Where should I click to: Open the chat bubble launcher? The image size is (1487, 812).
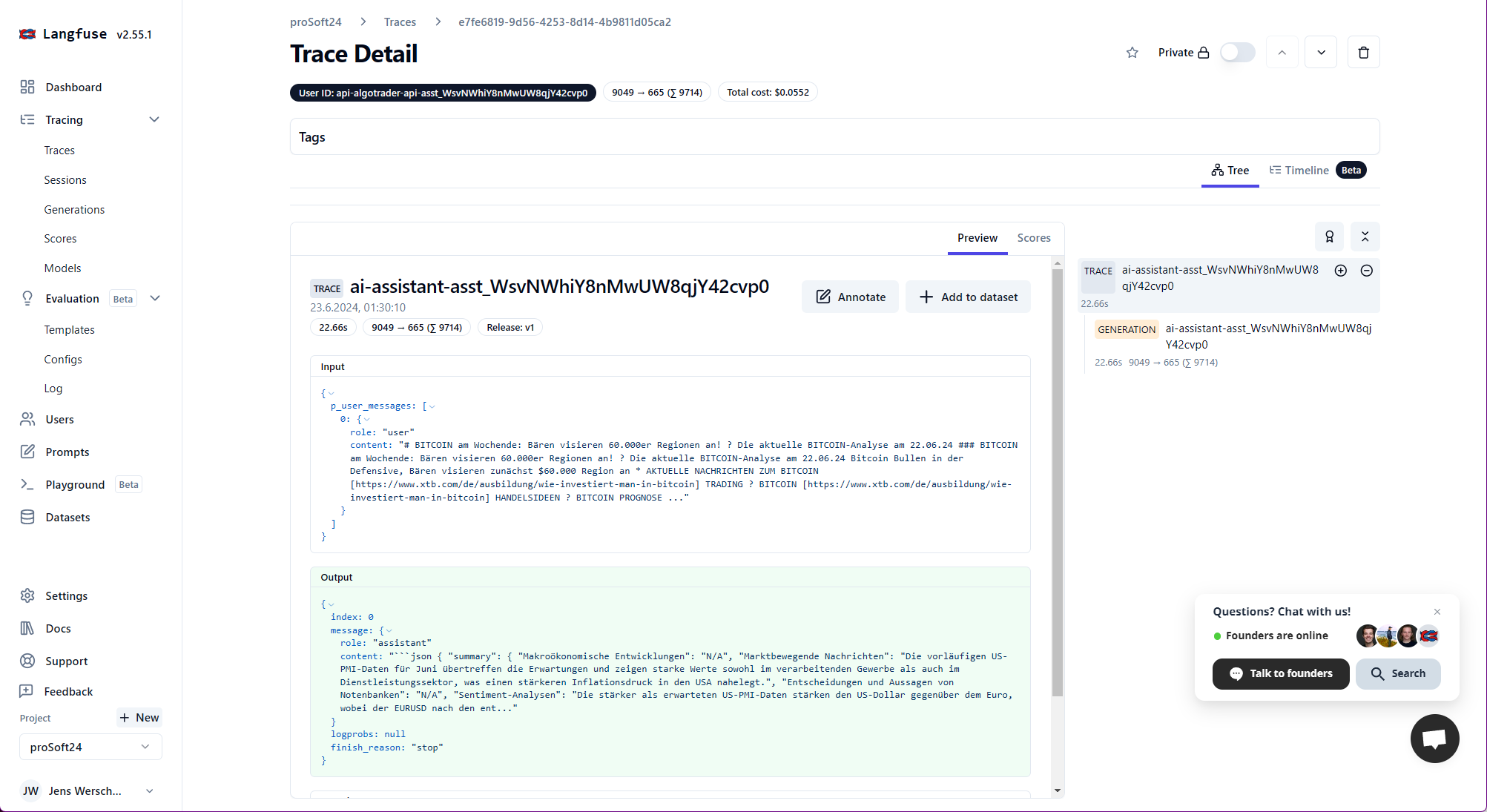(1434, 739)
